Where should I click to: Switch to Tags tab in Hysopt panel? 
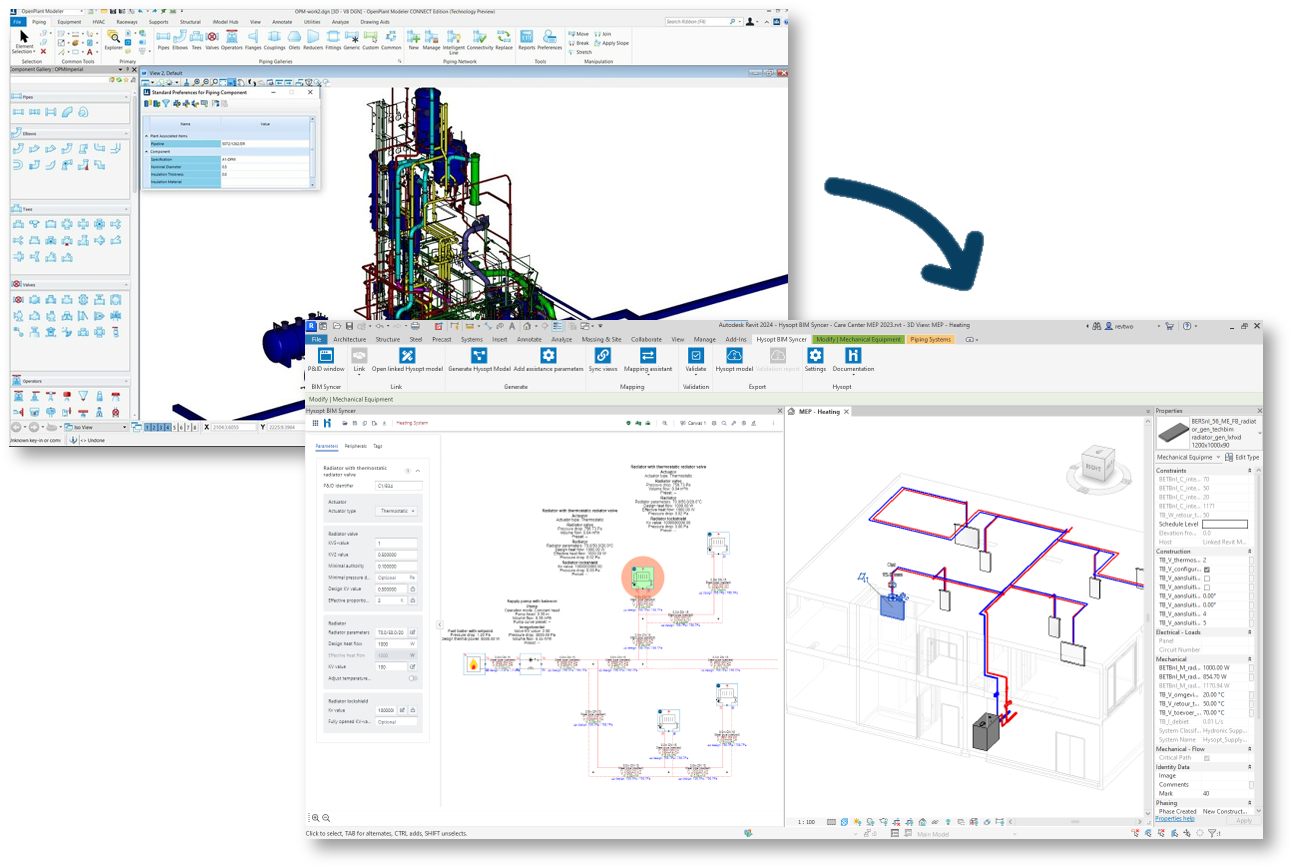point(378,446)
